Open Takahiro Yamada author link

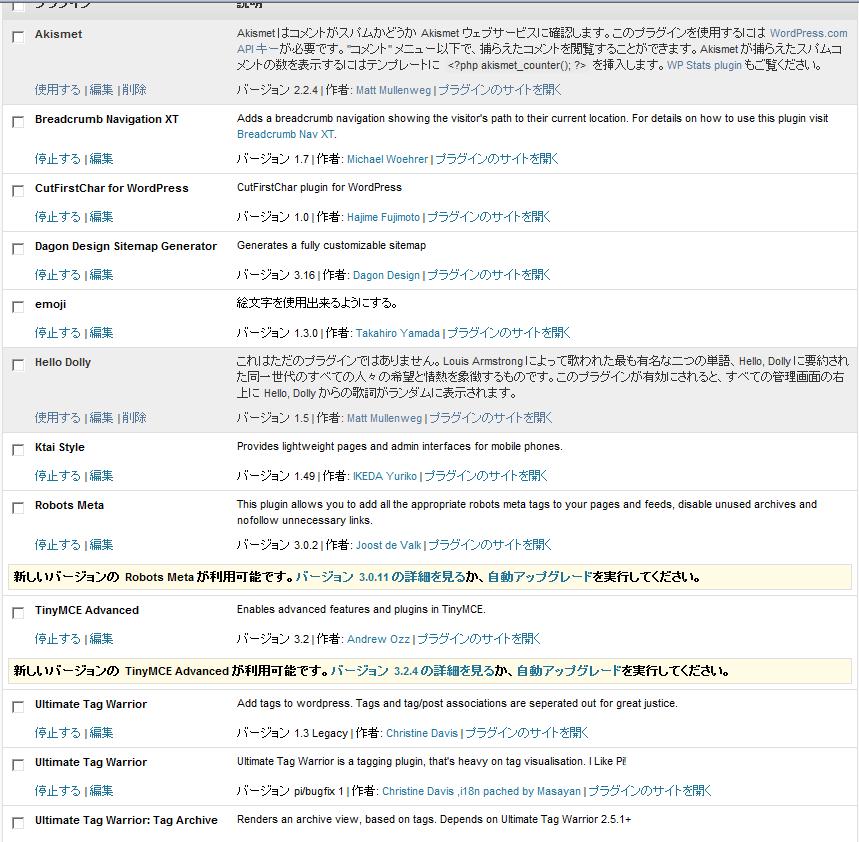pos(398,334)
